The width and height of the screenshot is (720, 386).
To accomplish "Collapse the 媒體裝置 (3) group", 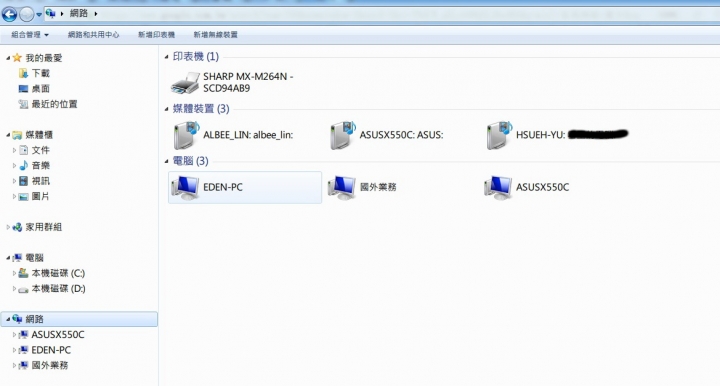I will (x=167, y=109).
